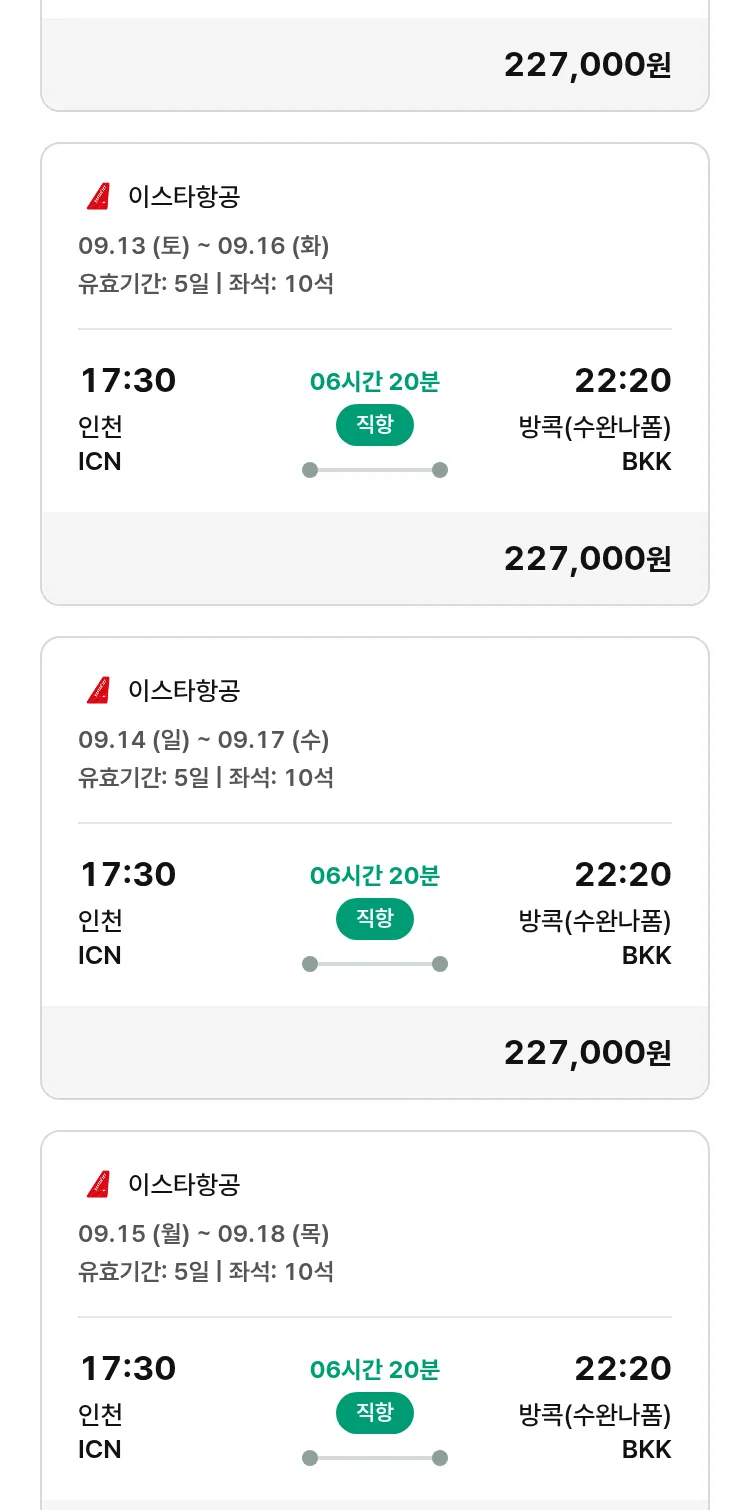Viewport: 750px width, 1510px height.
Task: Click Eastar Jet logo on 09.15 flight
Action: coord(98,1184)
